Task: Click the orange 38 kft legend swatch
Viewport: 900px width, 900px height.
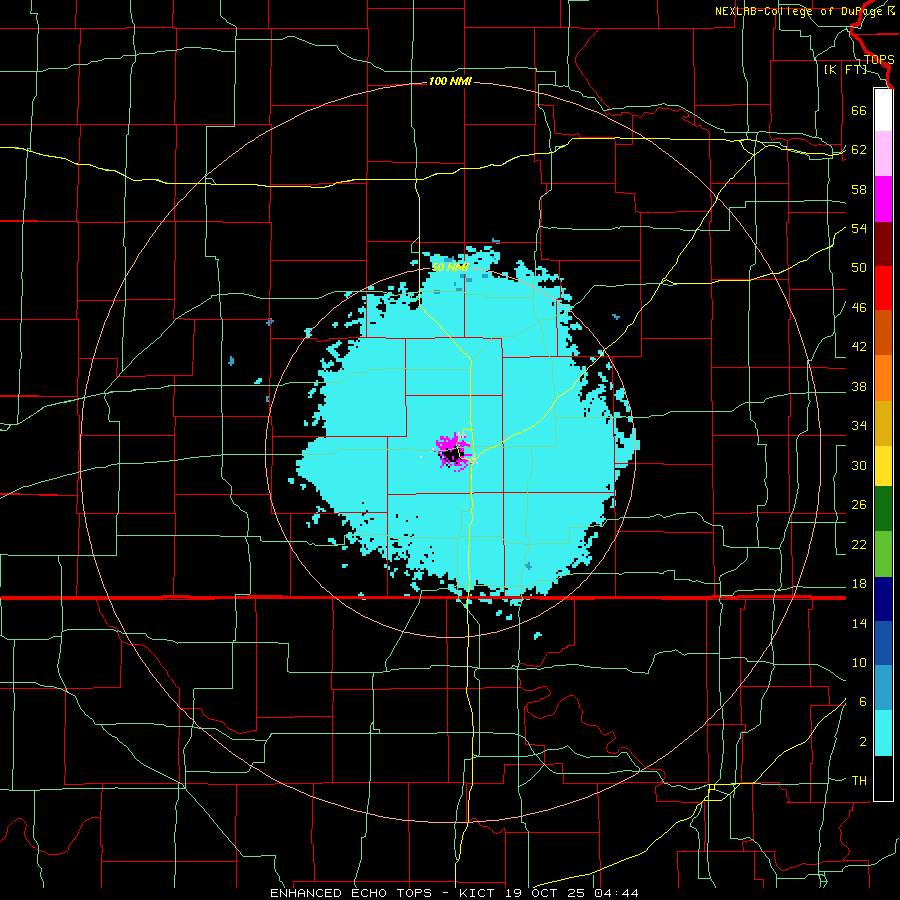Action: (883, 378)
